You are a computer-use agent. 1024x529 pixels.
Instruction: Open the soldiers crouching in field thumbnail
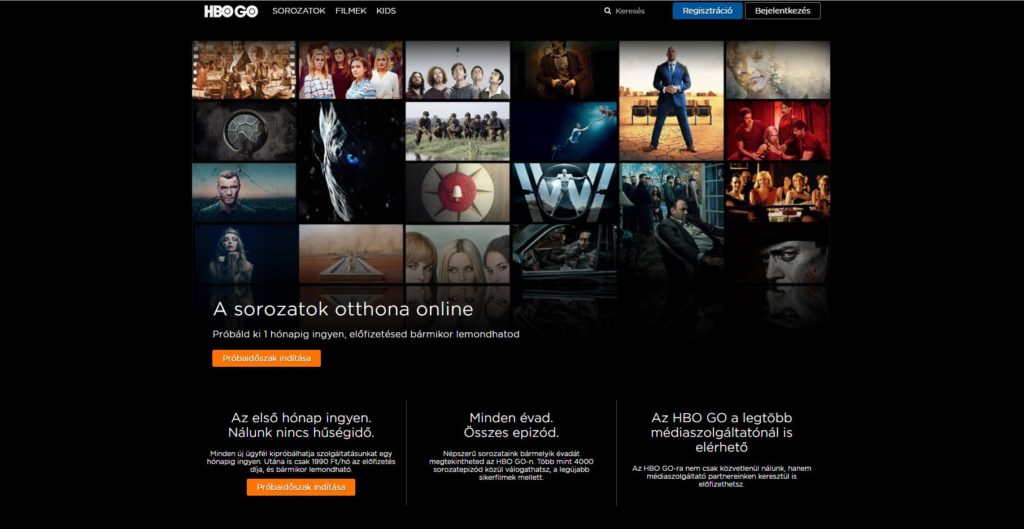tap(457, 130)
